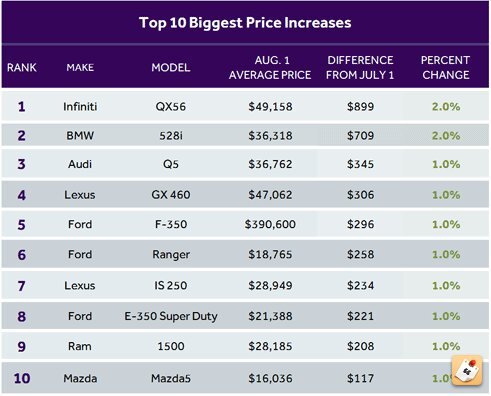The width and height of the screenshot is (491, 396).
Task: Click the MAKE column header
Action: point(80,68)
